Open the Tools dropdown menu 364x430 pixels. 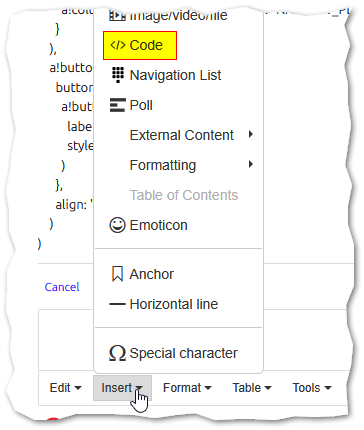click(x=312, y=388)
